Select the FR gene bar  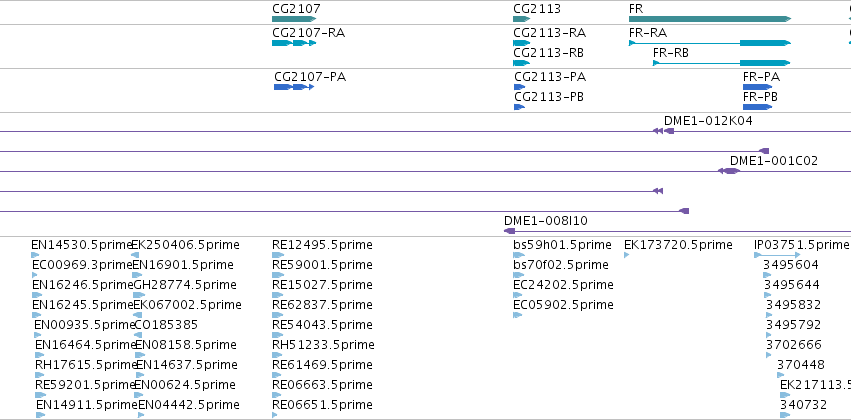pos(710,19)
